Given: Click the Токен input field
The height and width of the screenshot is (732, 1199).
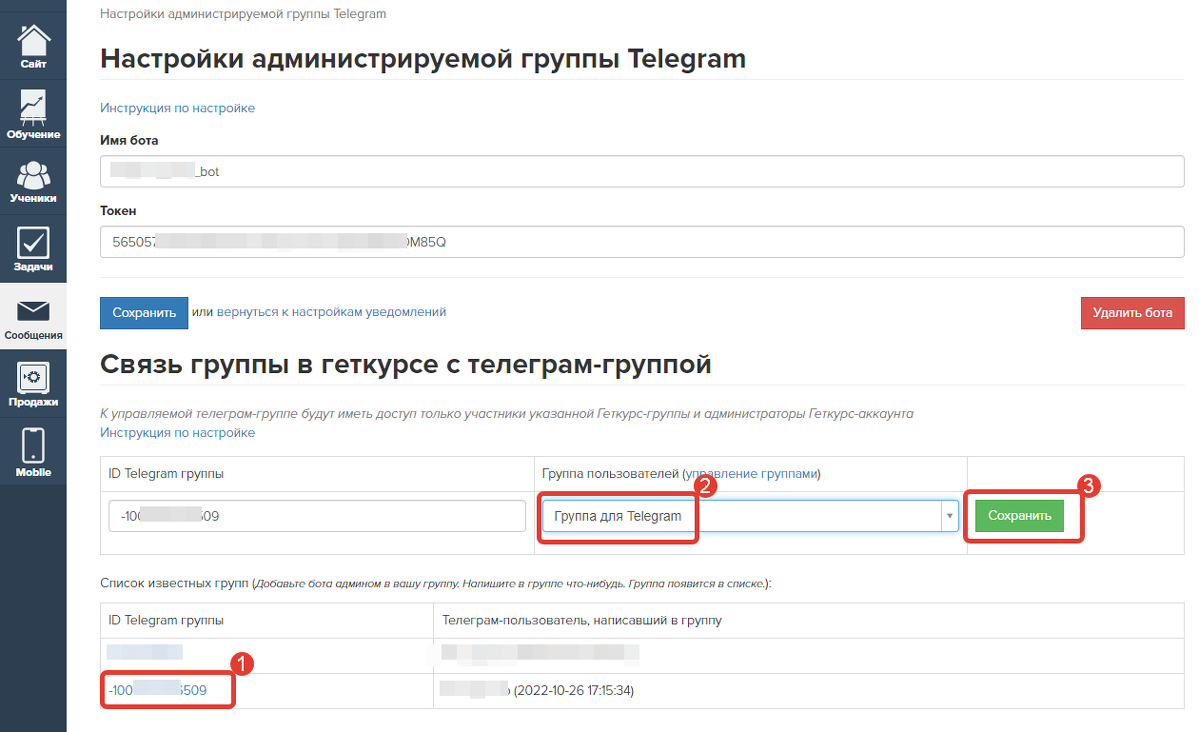Looking at the screenshot, I should point(642,242).
